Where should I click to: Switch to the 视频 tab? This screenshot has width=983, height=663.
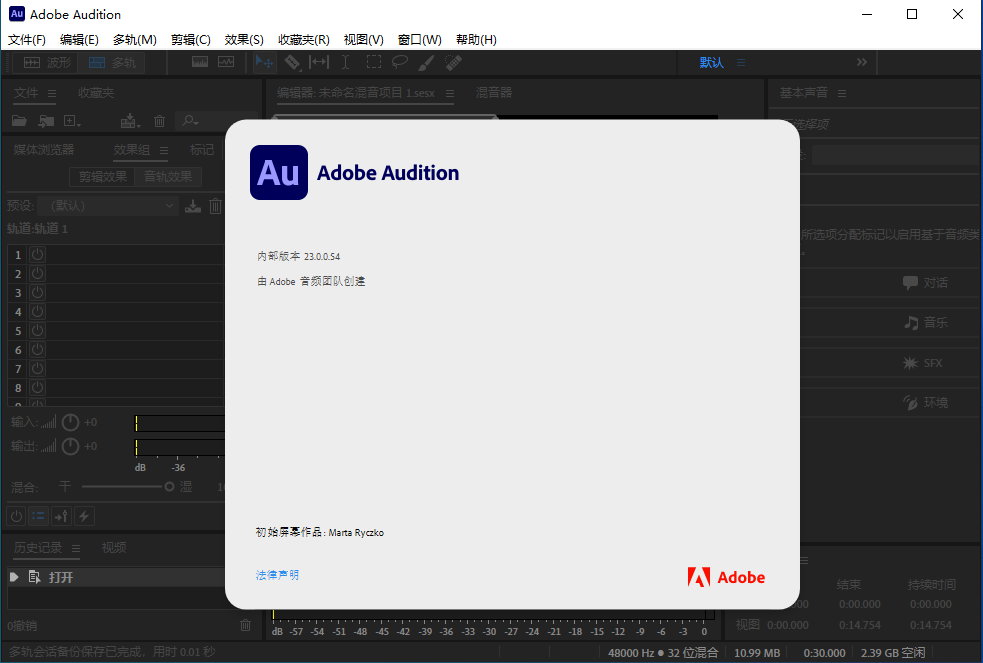pyautogui.click(x=114, y=548)
